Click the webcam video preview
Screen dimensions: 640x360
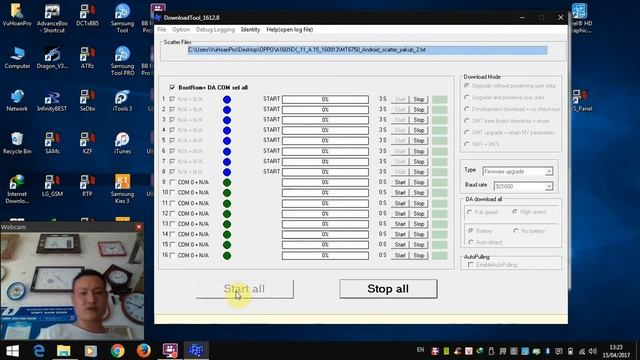pyautogui.click(x=72, y=286)
